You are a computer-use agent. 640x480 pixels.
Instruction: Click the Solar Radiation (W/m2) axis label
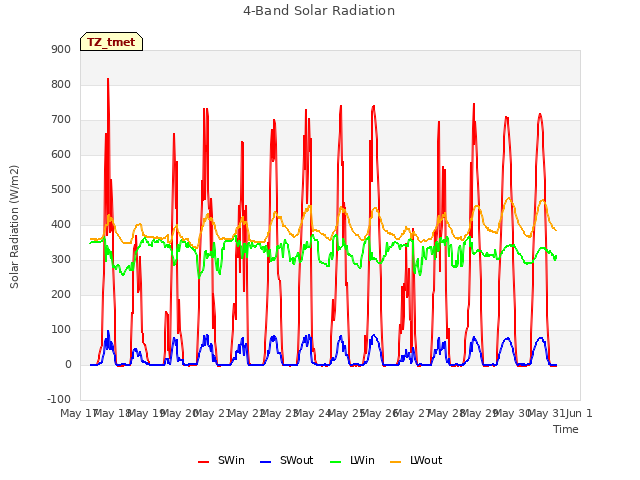point(14,227)
